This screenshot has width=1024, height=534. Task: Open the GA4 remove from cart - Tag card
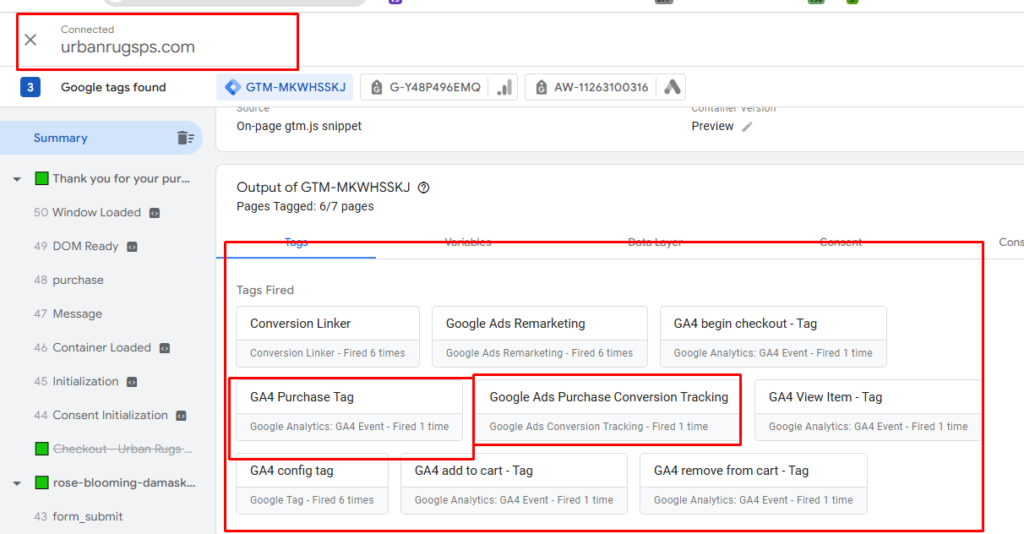point(754,484)
